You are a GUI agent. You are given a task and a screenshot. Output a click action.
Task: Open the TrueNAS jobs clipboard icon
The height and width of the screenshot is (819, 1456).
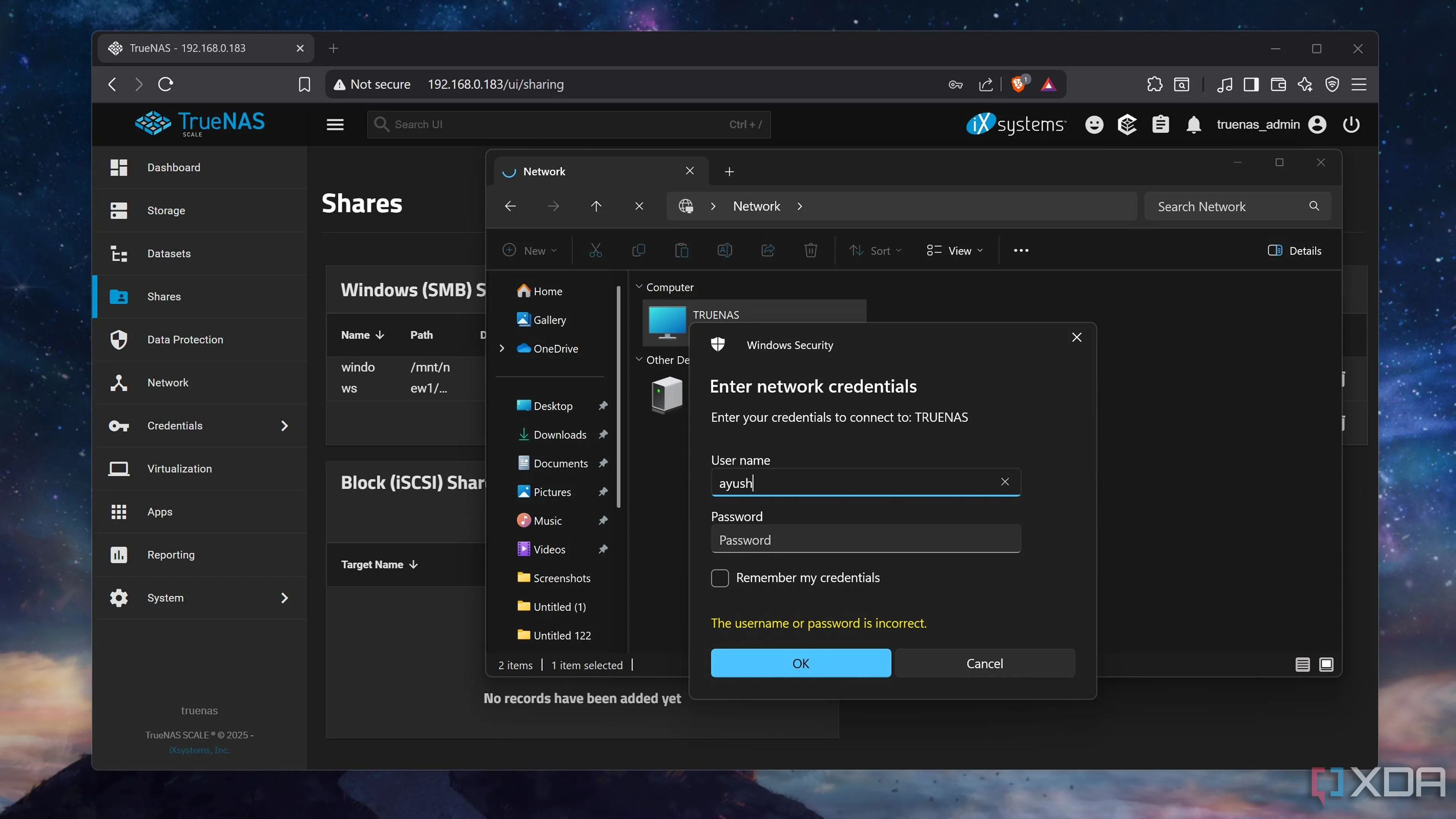tap(1160, 124)
